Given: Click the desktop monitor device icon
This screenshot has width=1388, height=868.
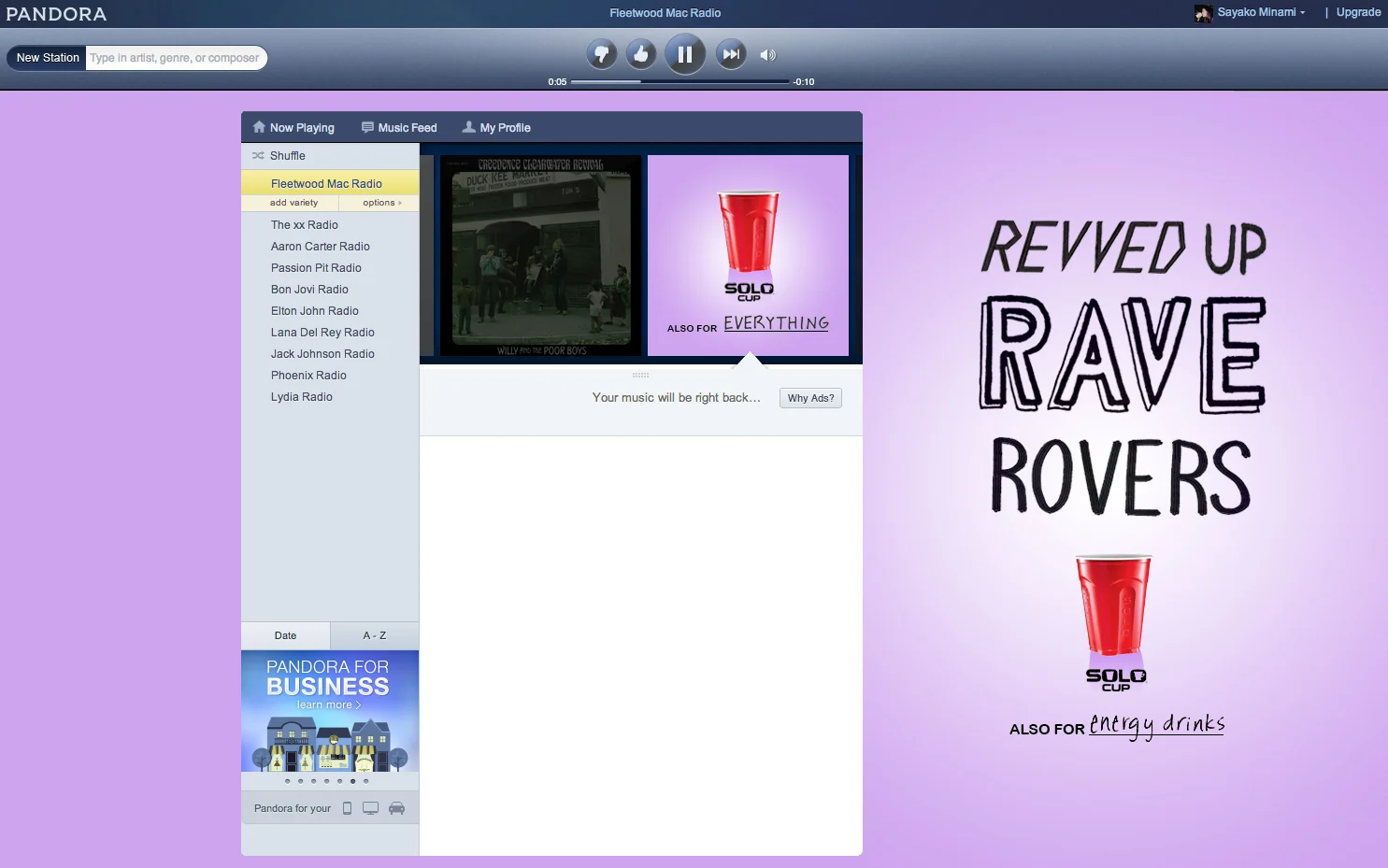Looking at the screenshot, I should pyautogui.click(x=371, y=808).
